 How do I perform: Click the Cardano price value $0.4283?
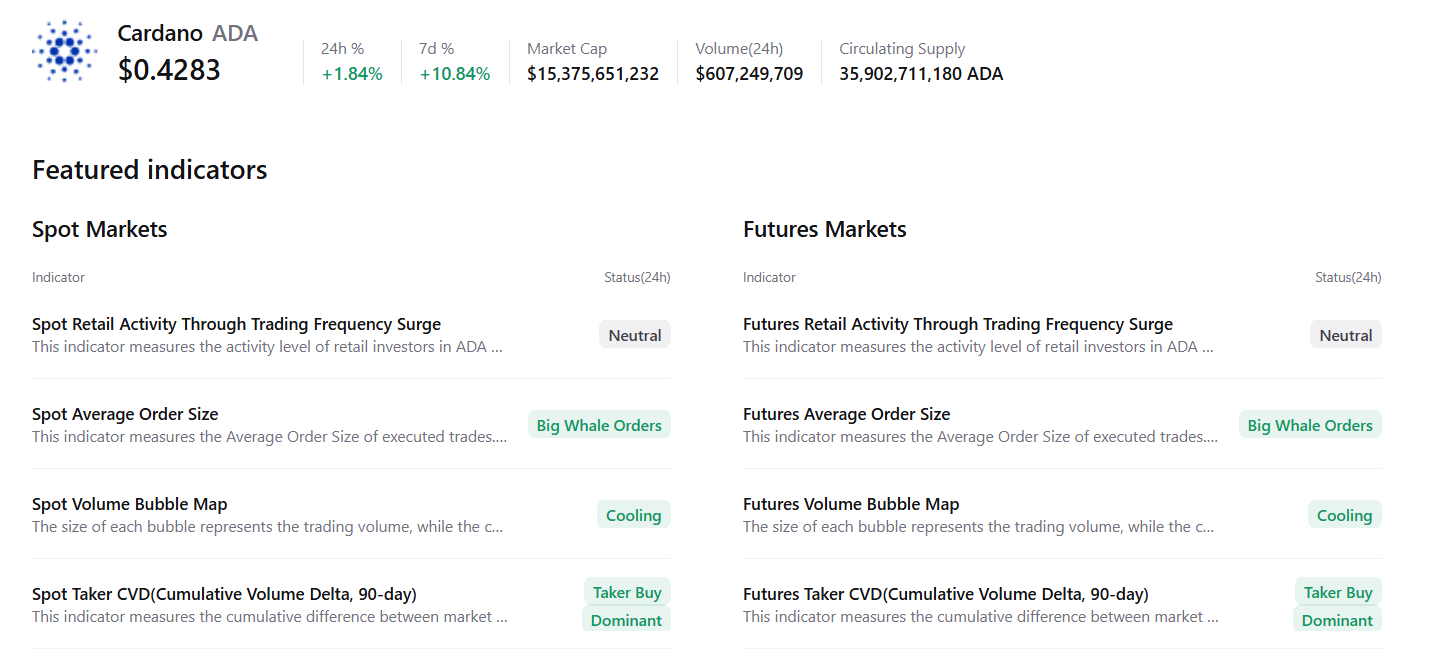tap(168, 70)
